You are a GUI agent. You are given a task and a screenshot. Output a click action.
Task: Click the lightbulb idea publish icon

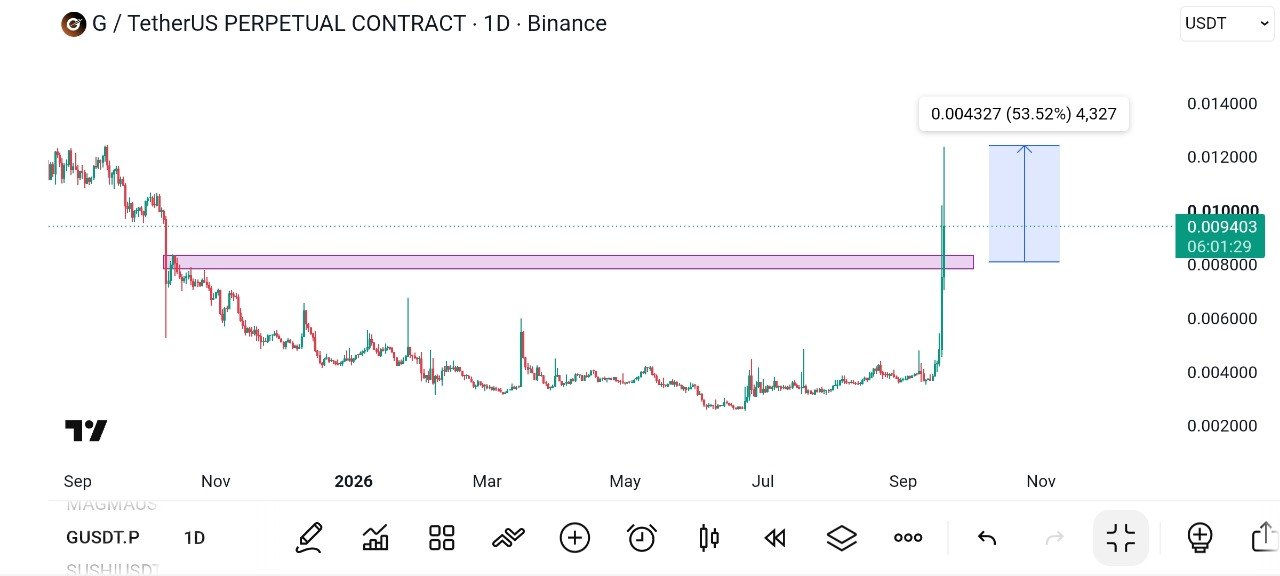(1200, 538)
